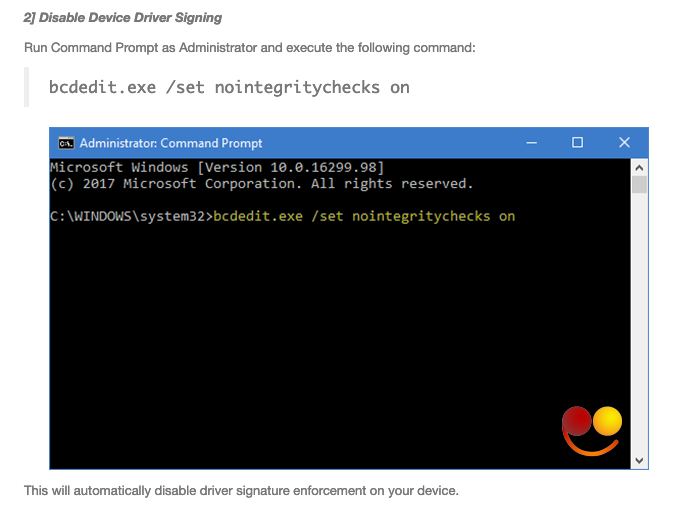The width and height of the screenshot is (685, 507).
Task: Click the typed bcdedit.exe command in the console
Action: click(x=364, y=216)
